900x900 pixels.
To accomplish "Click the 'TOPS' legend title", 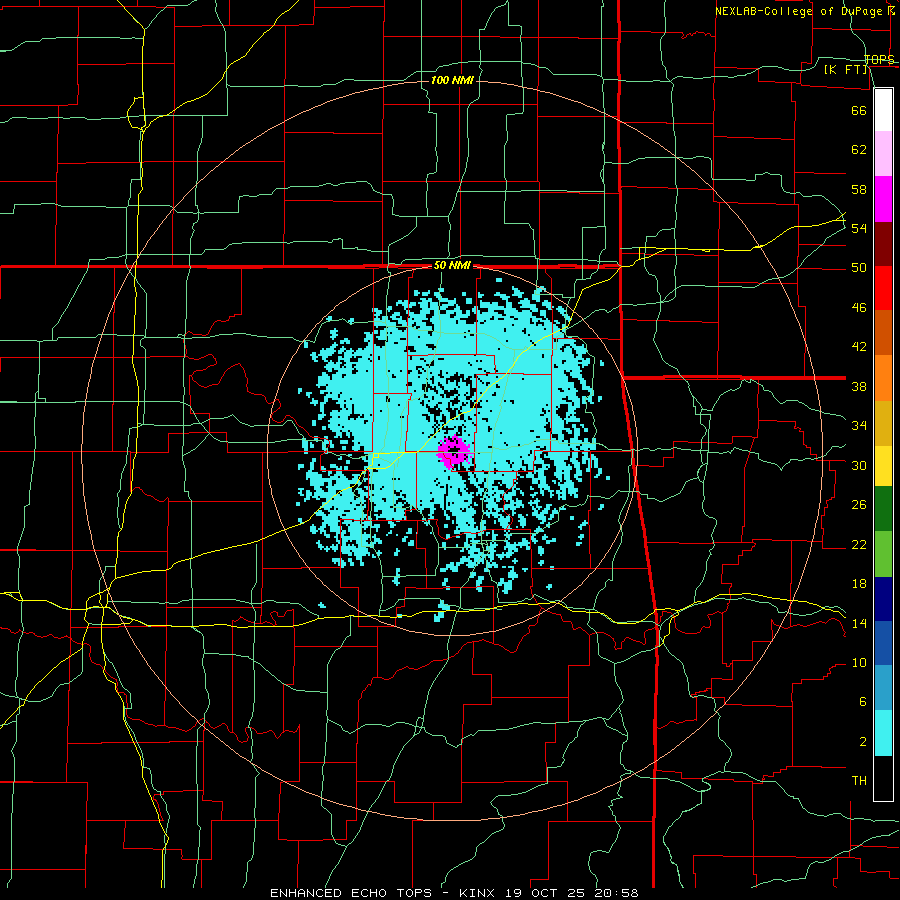I will (879, 59).
